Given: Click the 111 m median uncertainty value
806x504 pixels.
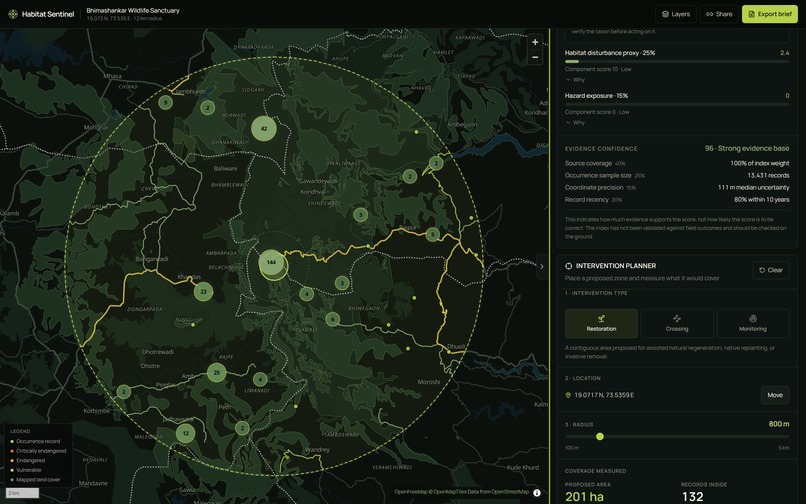Looking at the screenshot, I should [x=754, y=188].
